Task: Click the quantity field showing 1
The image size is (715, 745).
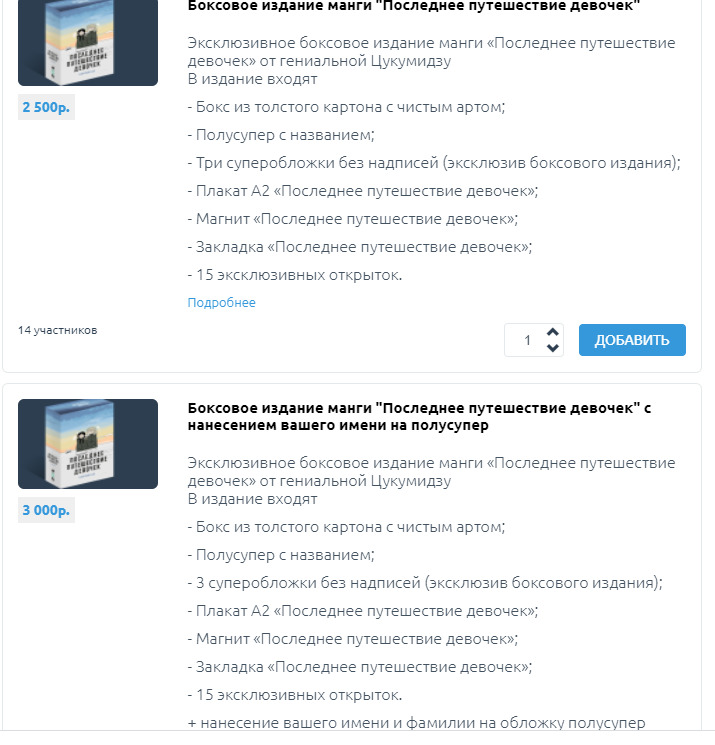Action: pos(526,340)
